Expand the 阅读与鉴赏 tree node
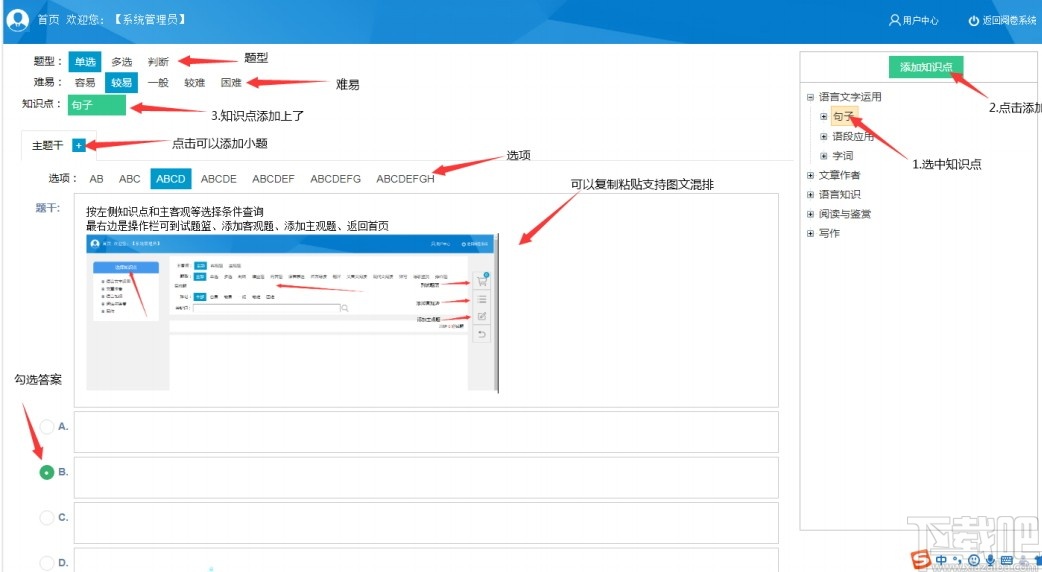The width and height of the screenshot is (1042, 572). [810, 214]
